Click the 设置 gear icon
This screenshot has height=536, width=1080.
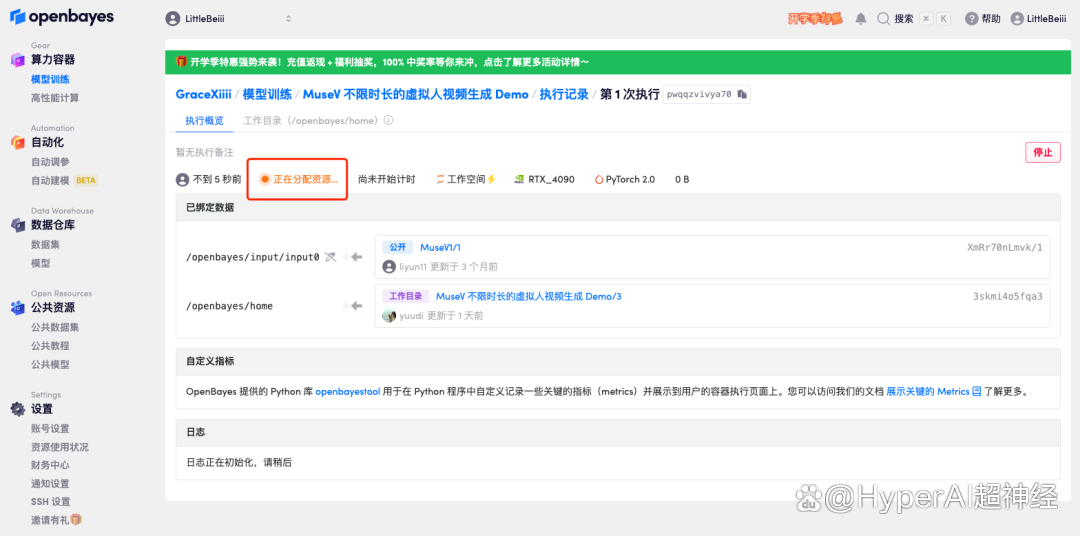click(x=18, y=409)
